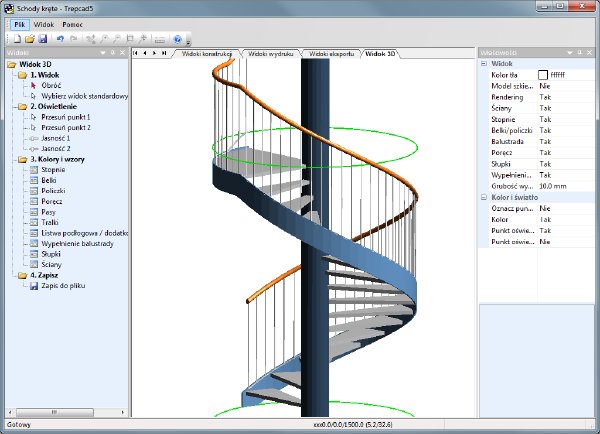Click the Zapis do pliku save icon
Image resolution: width=600 pixels, height=434 pixels.
pyautogui.click(x=34, y=286)
